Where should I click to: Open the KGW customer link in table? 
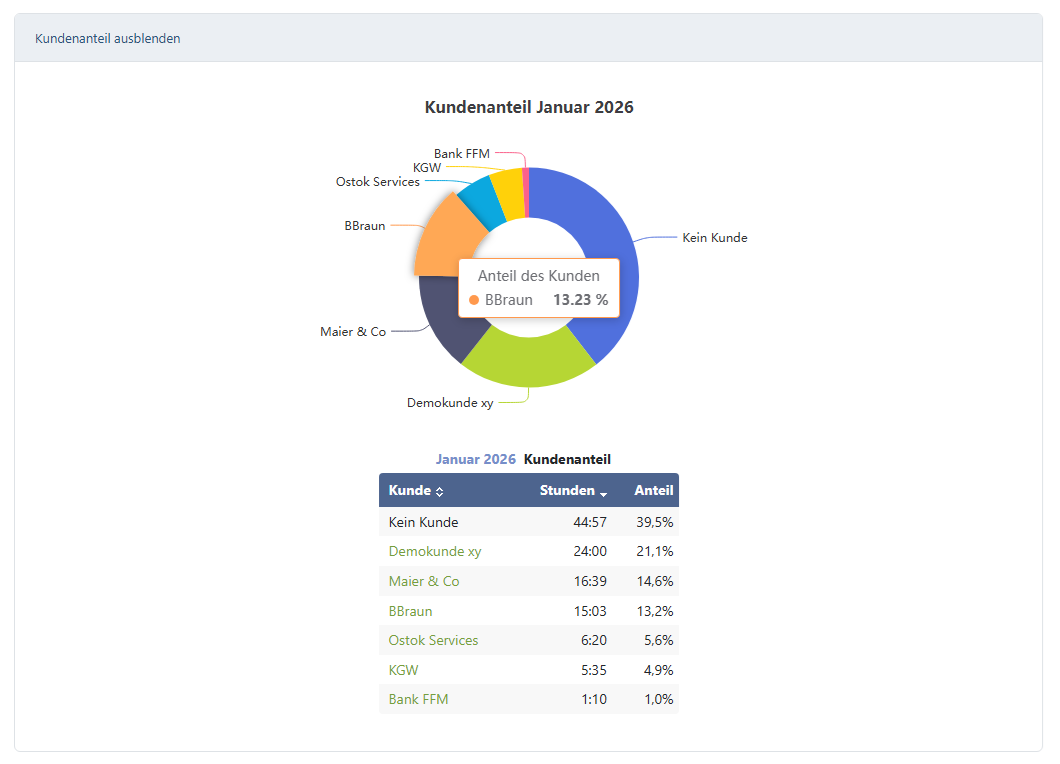point(403,670)
